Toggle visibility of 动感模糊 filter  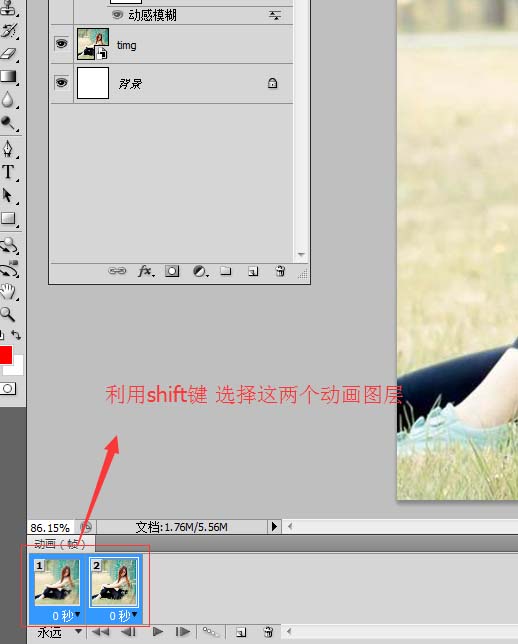click(117, 15)
